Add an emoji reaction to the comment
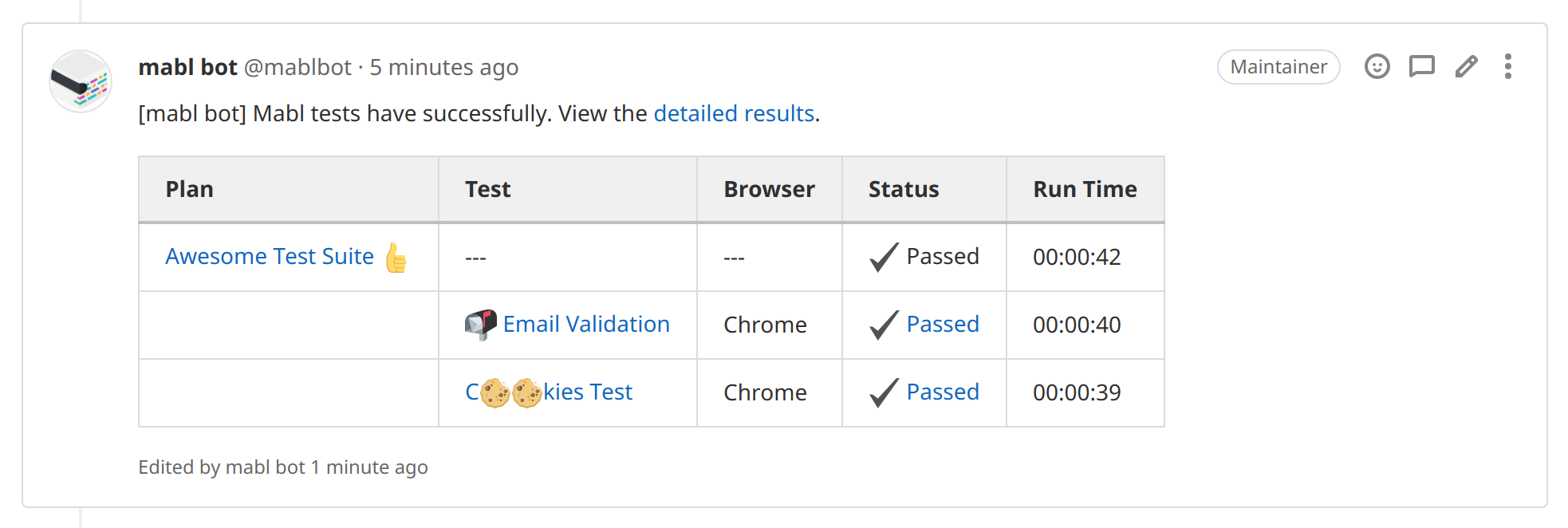 click(1377, 66)
